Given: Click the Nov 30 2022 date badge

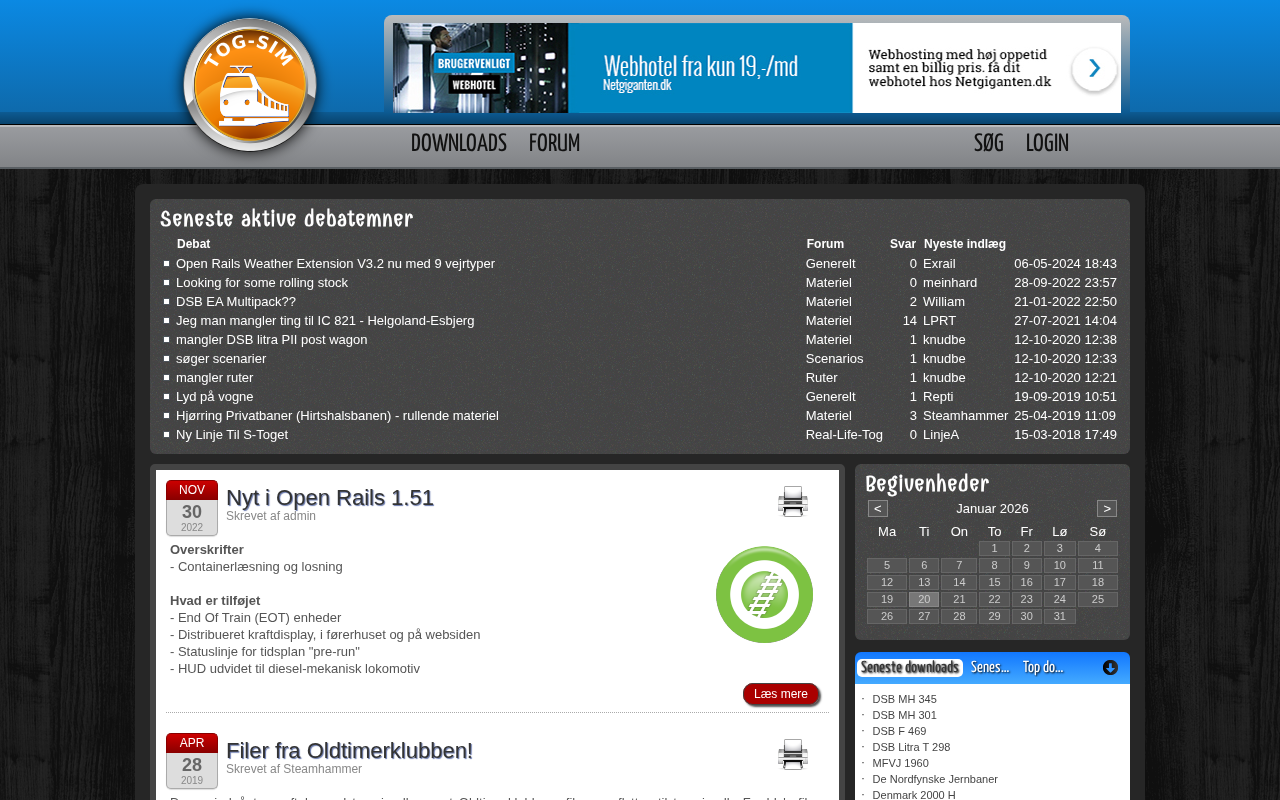Looking at the screenshot, I should point(192,508).
